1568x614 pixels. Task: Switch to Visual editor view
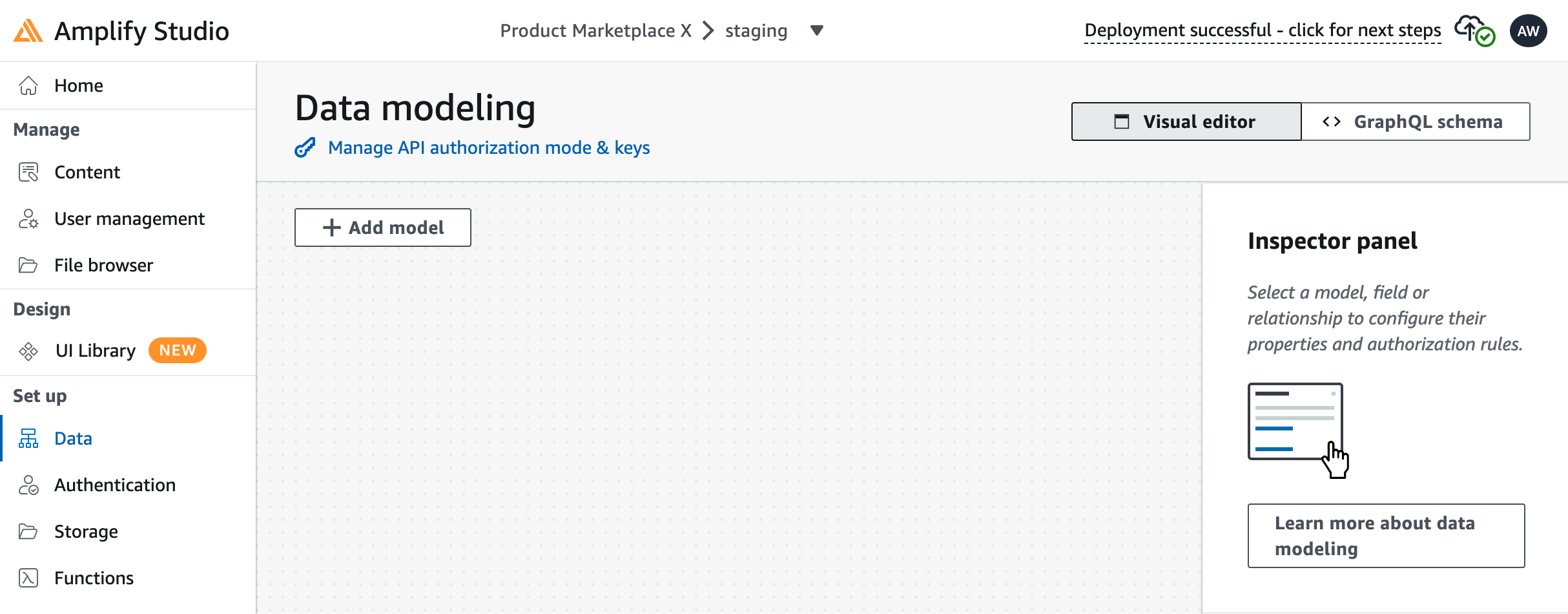tap(1186, 122)
